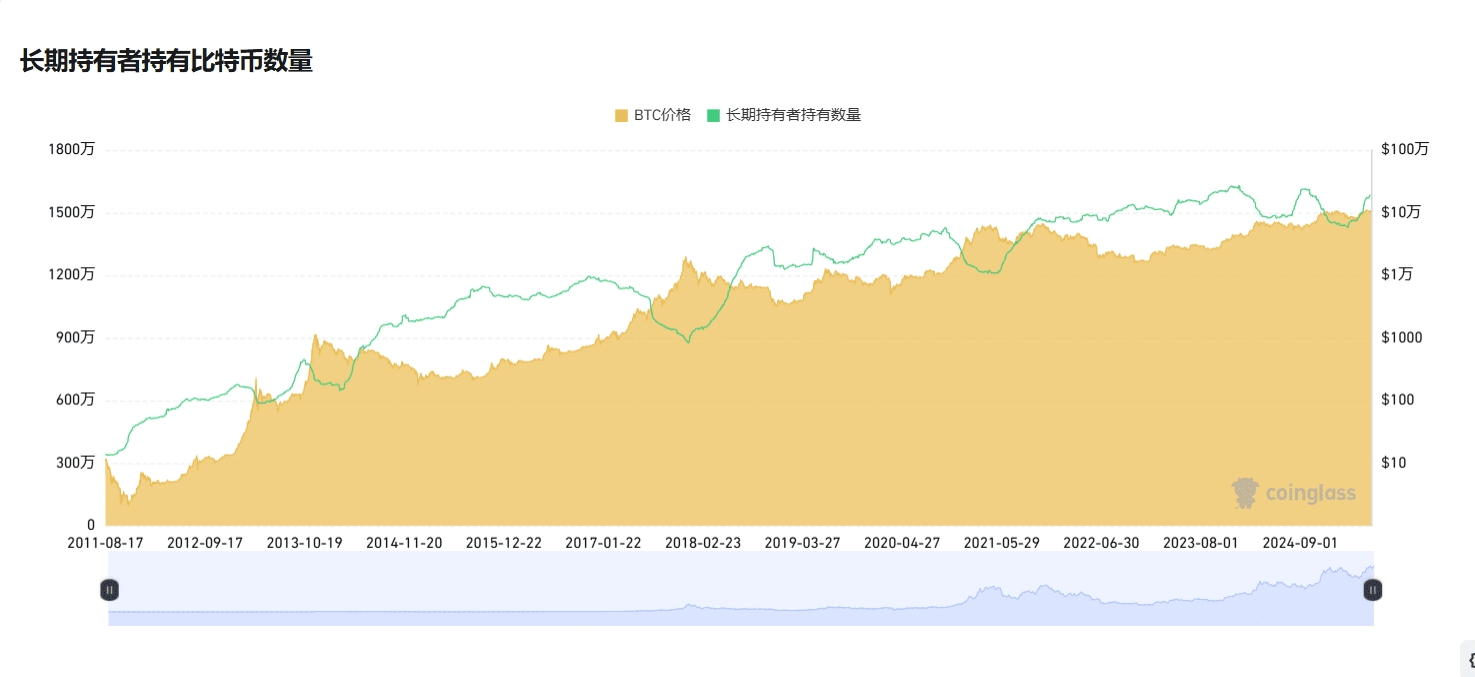The height and width of the screenshot is (677, 1475).
Task: Click the 2022-06-30 date axis label
Action: (1101, 543)
